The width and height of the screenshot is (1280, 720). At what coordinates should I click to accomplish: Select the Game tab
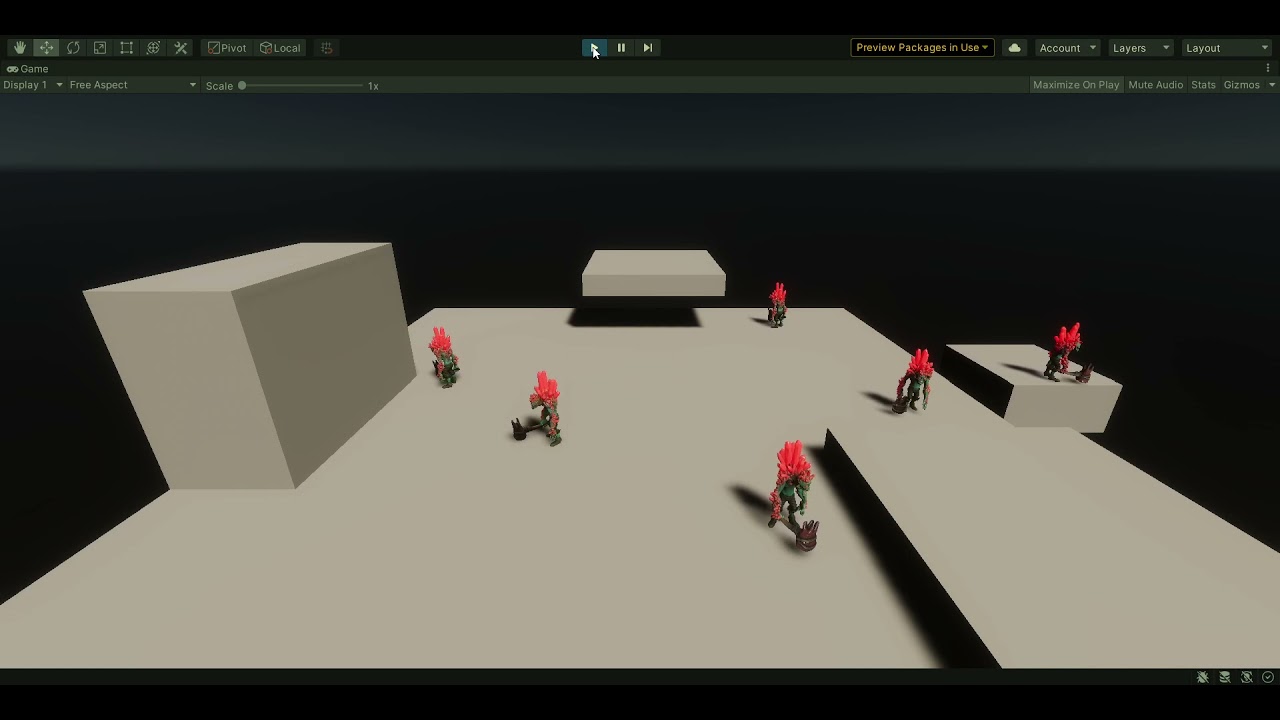(28, 69)
